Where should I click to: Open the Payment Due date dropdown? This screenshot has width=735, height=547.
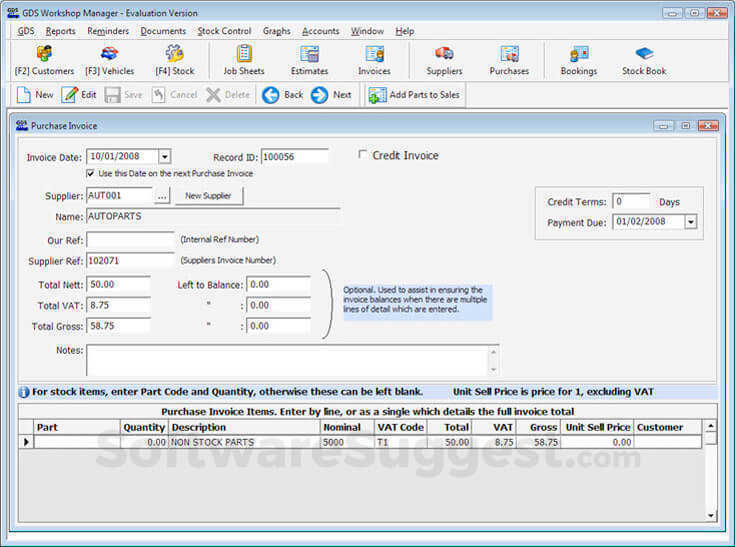(690, 222)
